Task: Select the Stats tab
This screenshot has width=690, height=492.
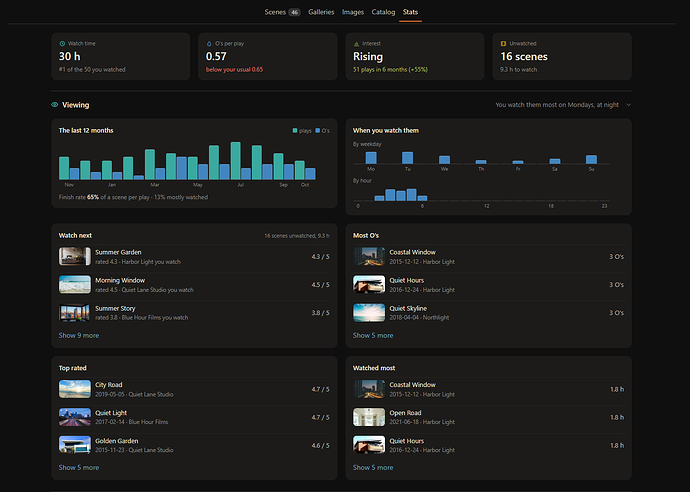Action: 410,12
